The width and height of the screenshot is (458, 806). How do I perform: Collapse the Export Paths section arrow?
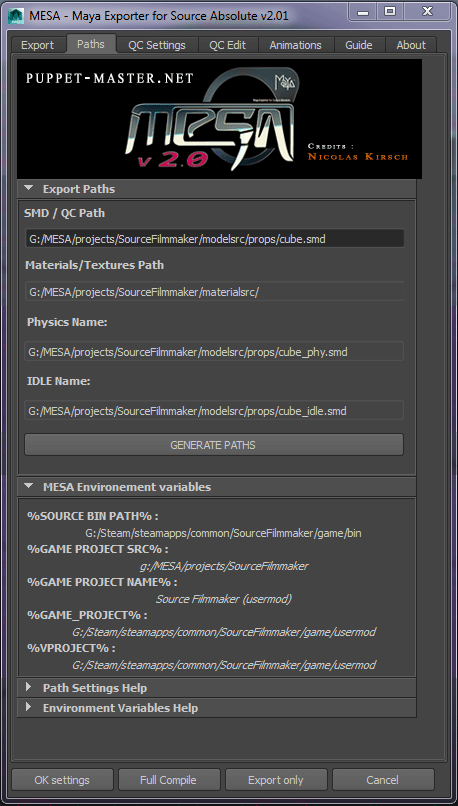[29, 189]
